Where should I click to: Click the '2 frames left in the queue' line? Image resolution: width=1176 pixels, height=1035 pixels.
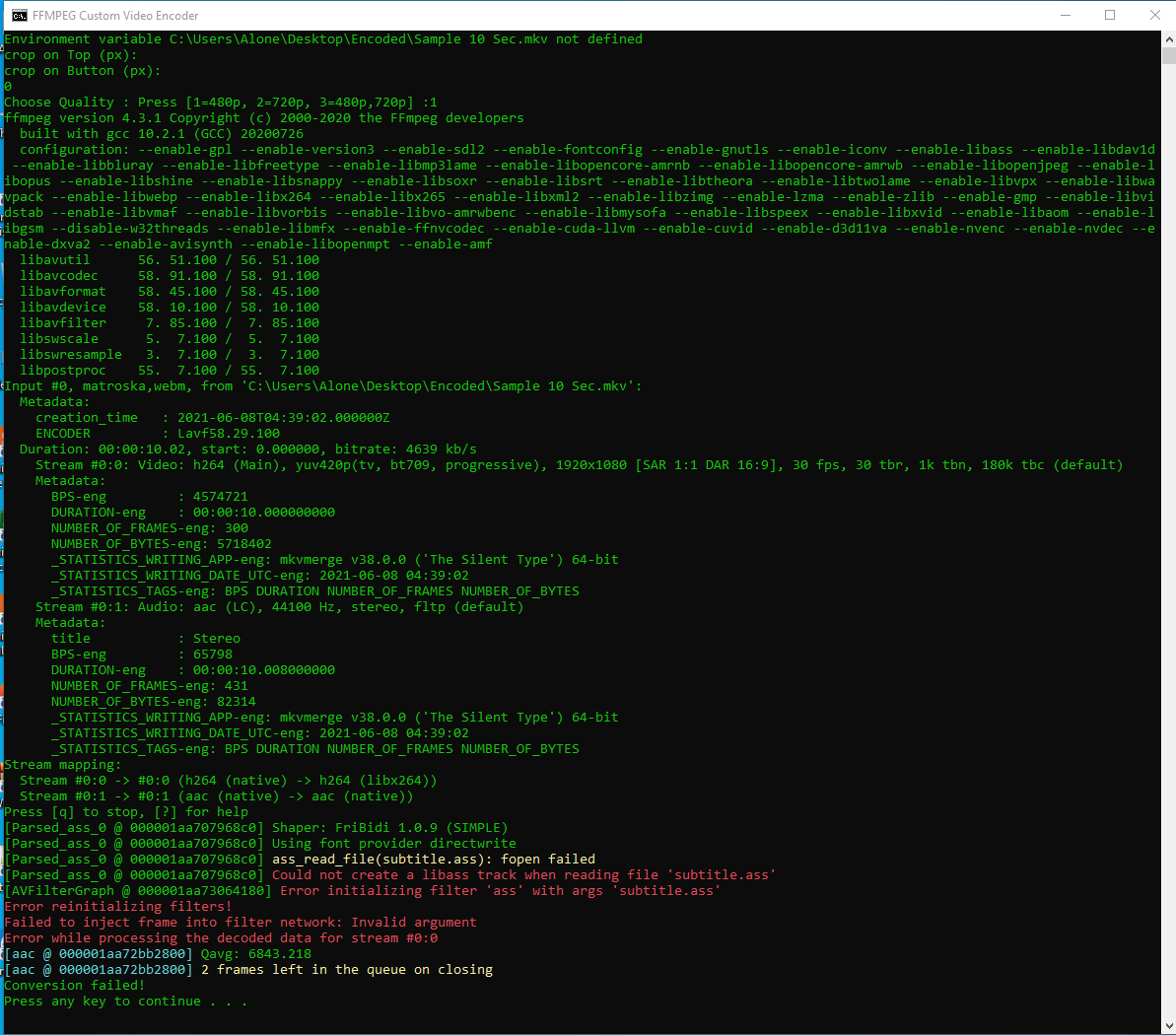click(248, 969)
